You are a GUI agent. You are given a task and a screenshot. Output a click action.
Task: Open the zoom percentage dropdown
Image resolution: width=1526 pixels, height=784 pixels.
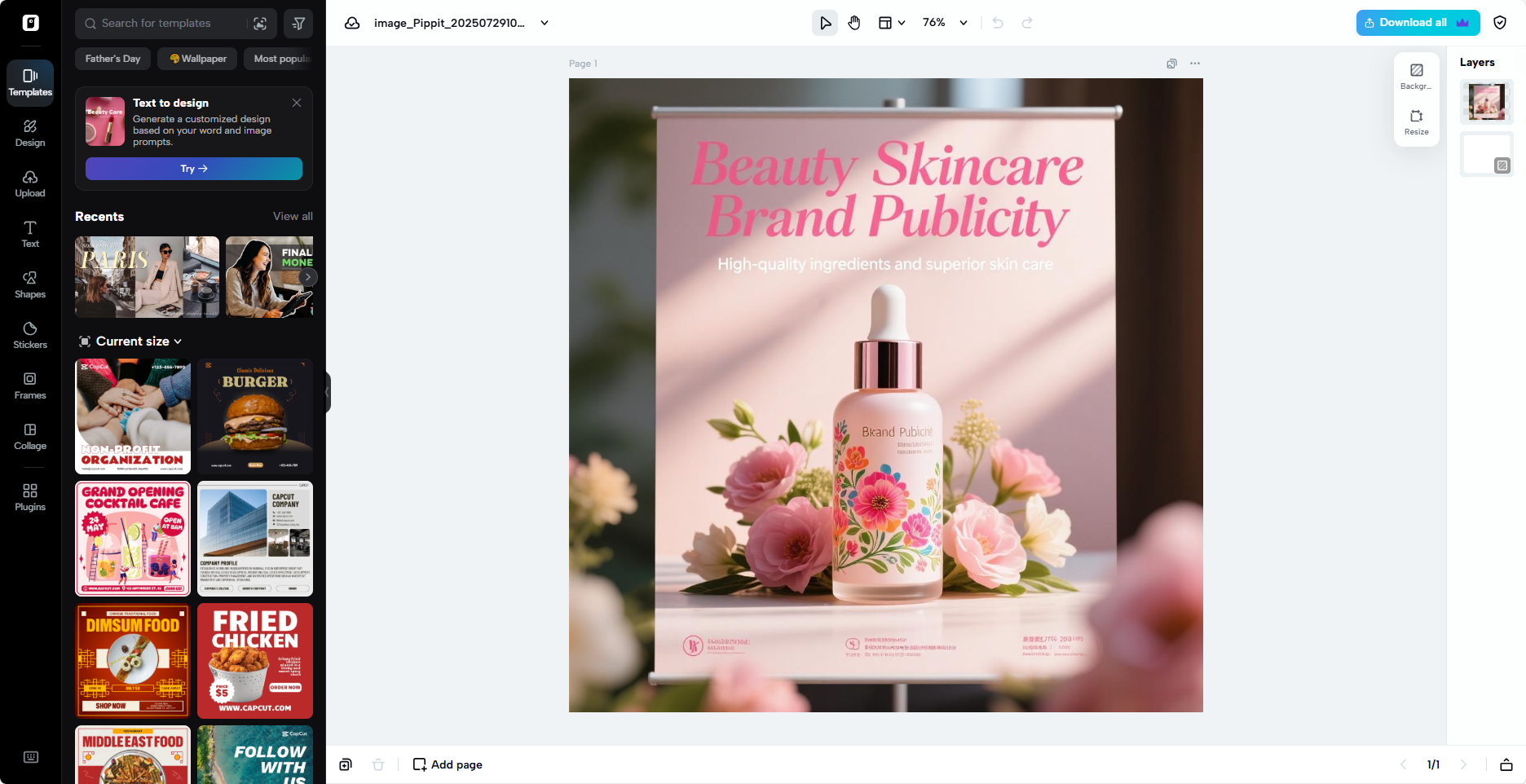click(x=944, y=22)
